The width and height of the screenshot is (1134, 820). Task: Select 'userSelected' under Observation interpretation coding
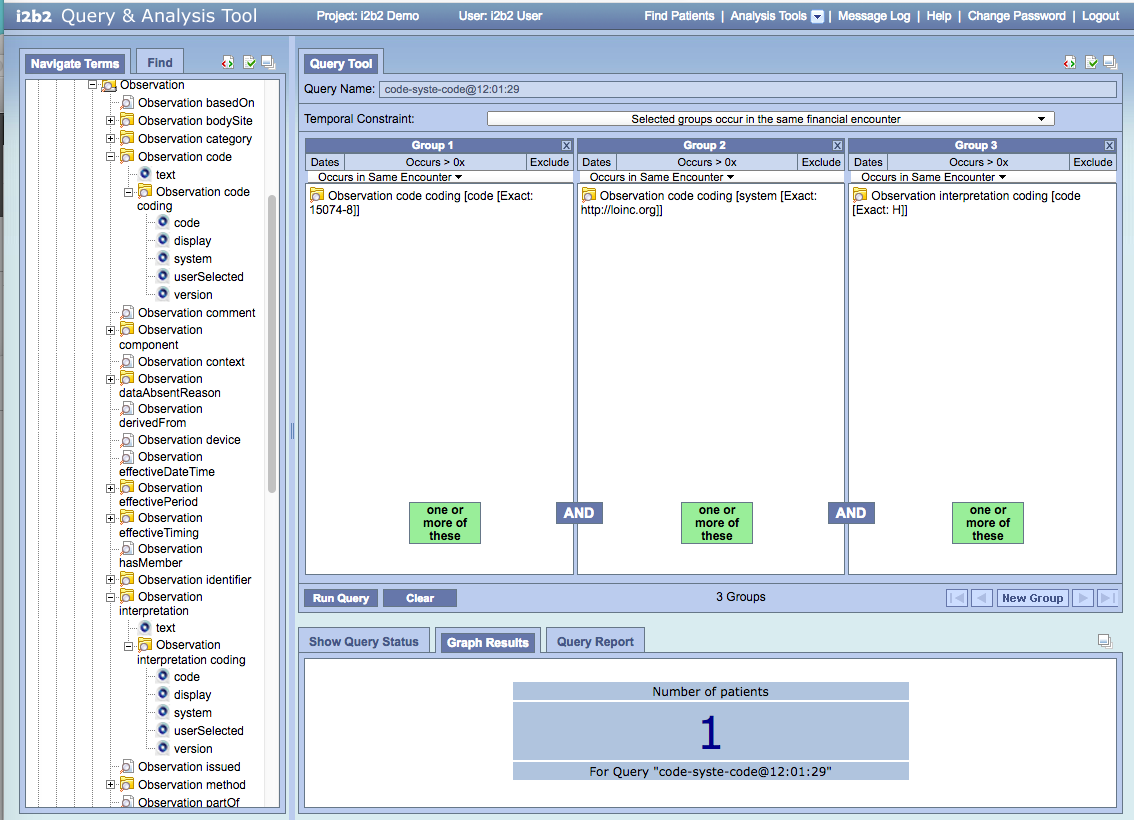[208, 730]
